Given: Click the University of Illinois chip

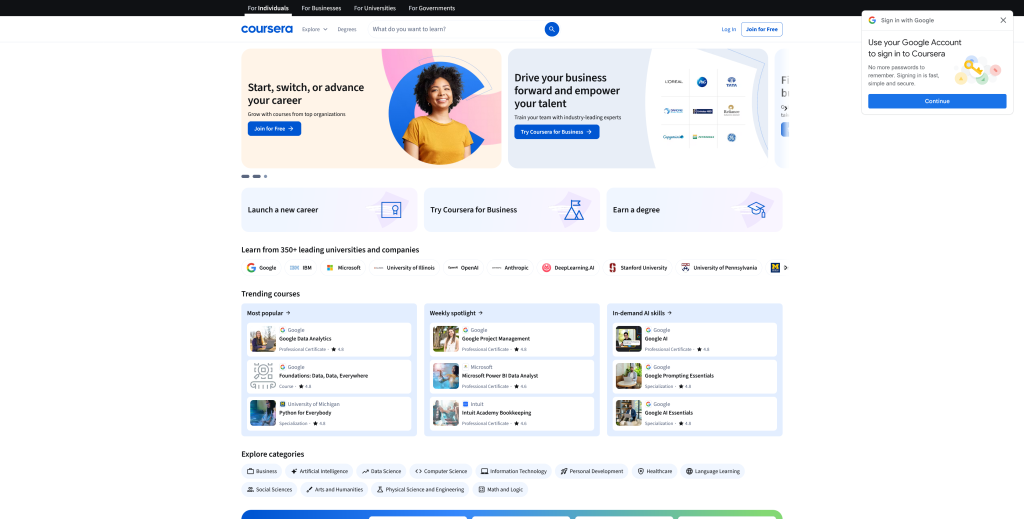Looking at the screenshot, I should point(404,268).
